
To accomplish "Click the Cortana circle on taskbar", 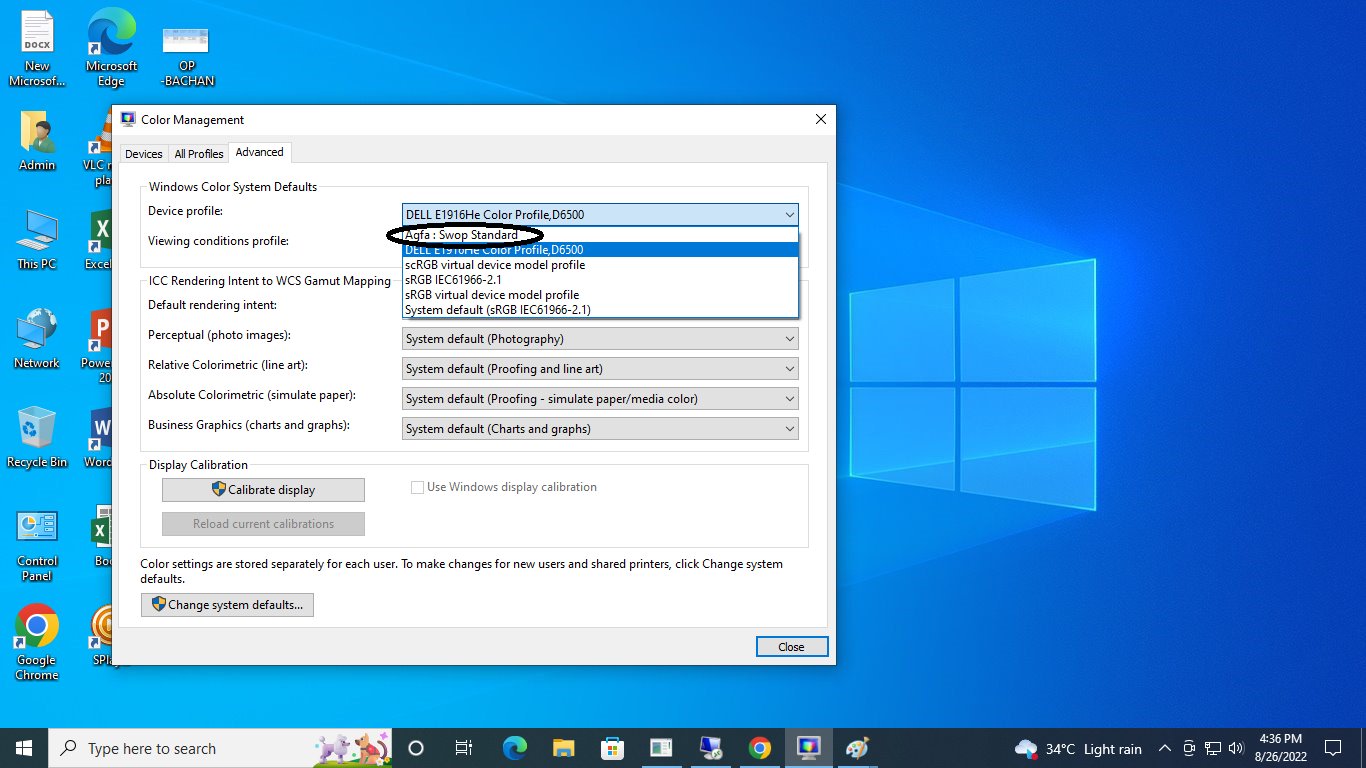I will (416, 748).
